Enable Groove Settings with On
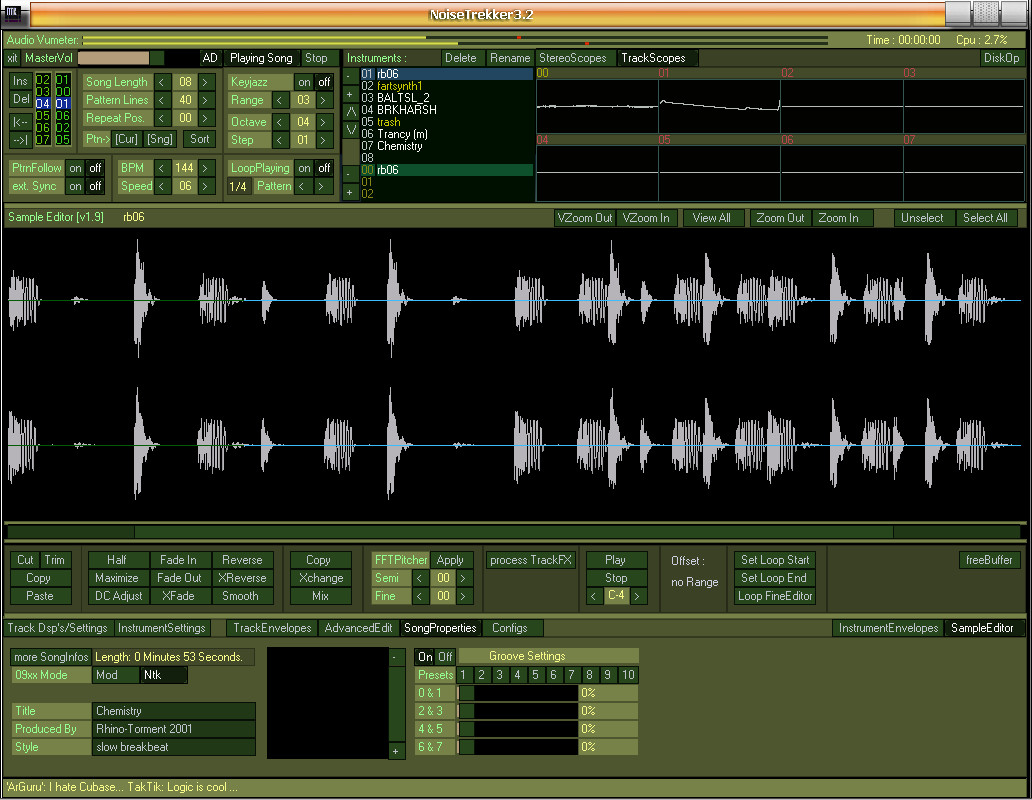This screenshot has height=800, width=1032. pos(425,657)
